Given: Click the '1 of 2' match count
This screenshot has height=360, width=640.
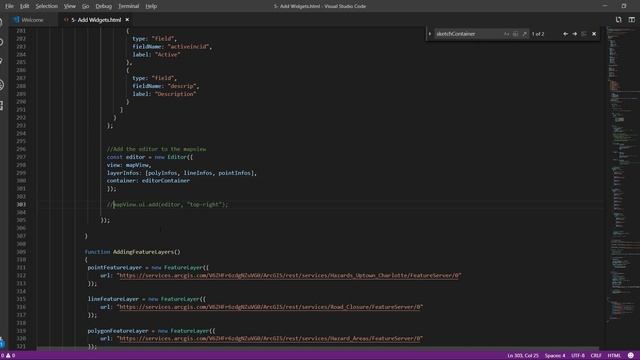Looking at the screenshot, I should point(538,34).
